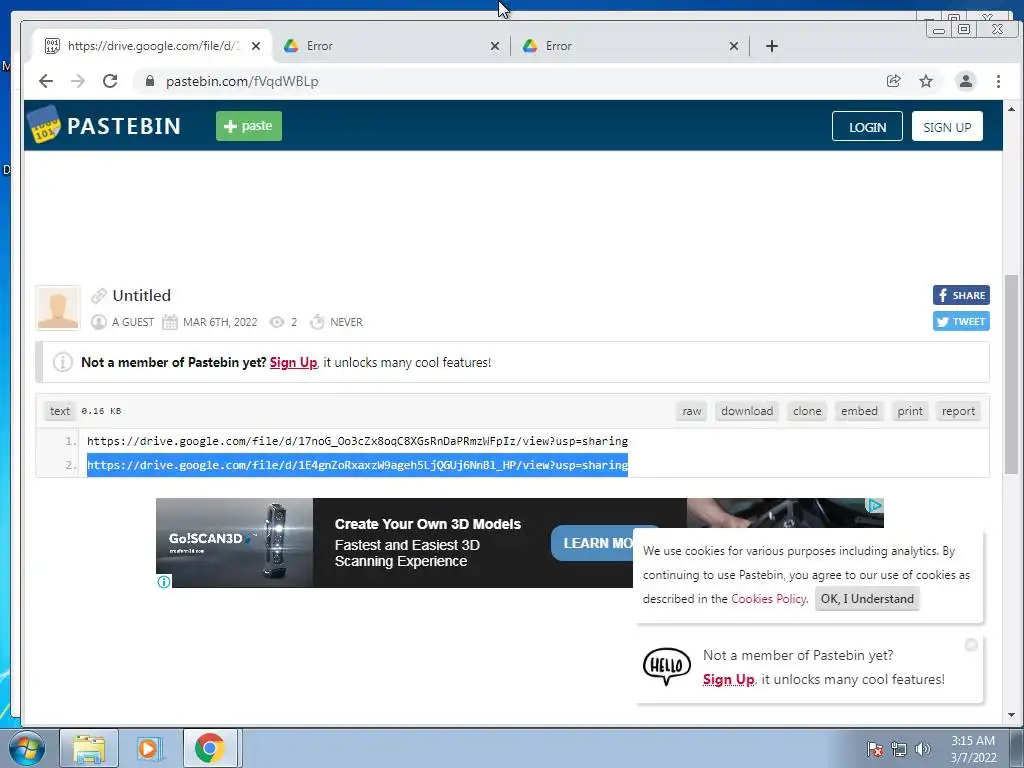
Task: Click the Action Center flag icon
Action: (x=875, y=749)
